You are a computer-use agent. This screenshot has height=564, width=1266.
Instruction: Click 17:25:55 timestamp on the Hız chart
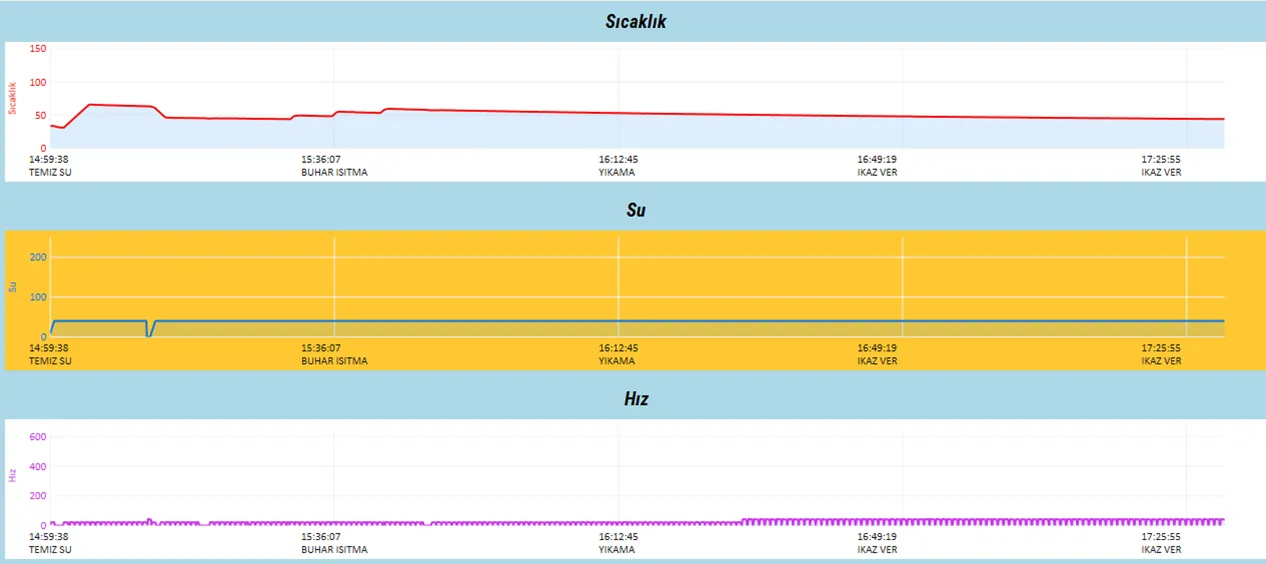pos(1161,536)
